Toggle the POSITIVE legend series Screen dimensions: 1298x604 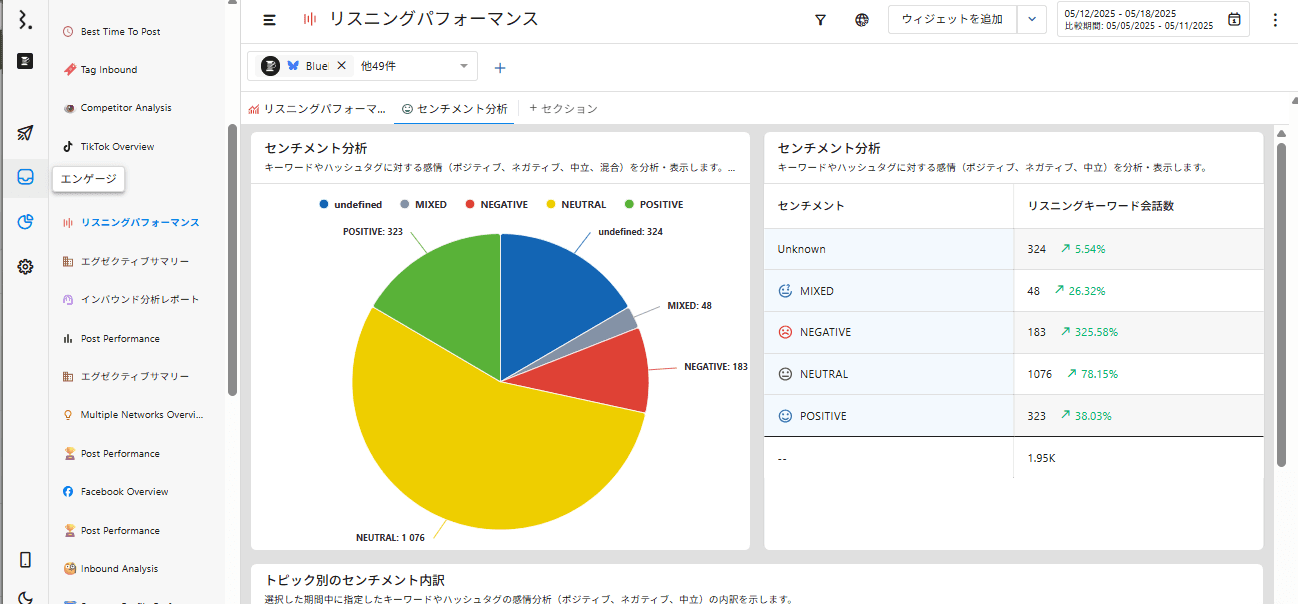[653, 204]
